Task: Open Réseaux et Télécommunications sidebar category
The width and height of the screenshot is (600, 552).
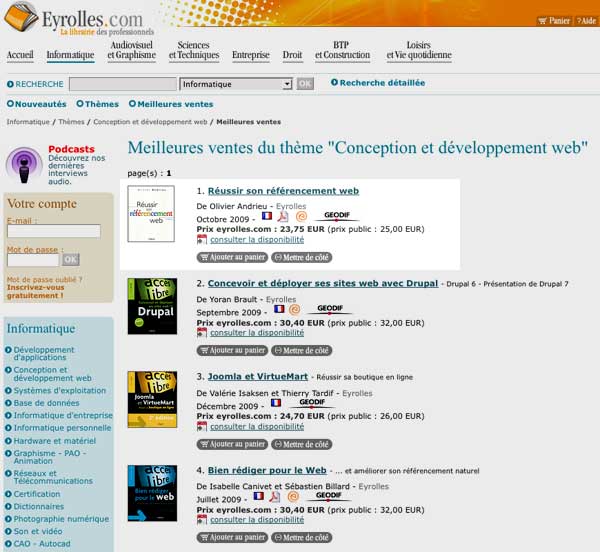Action: tap(49, 477)
